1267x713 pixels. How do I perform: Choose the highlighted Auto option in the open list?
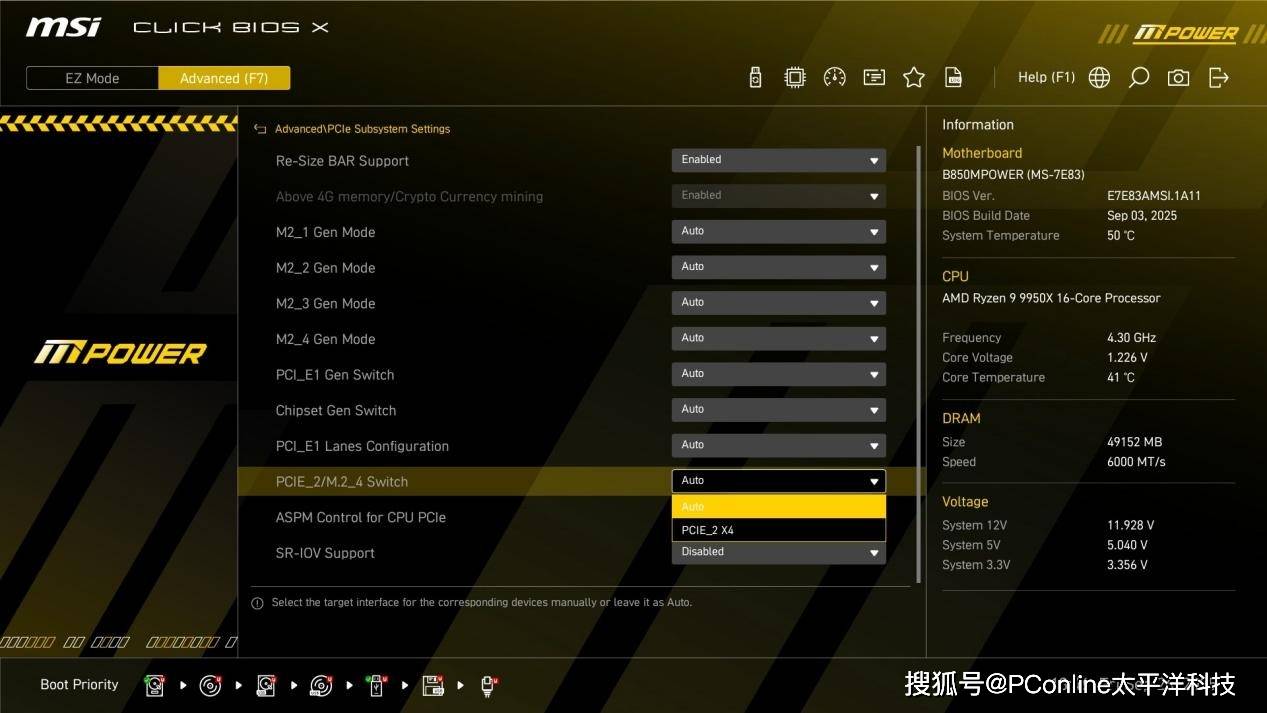(x=779, y=506)
